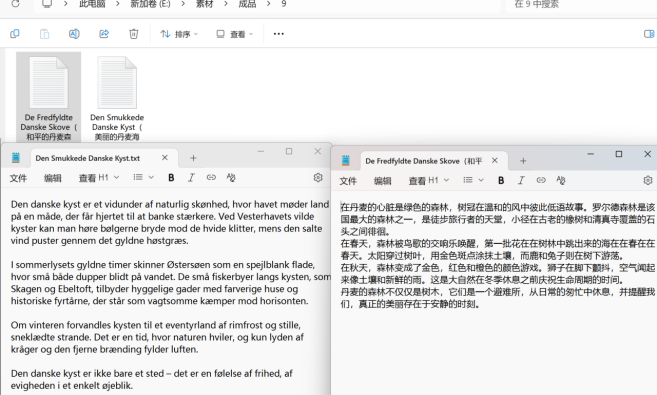Screen dimensions: 657x395
Task: Insert link icon in left Notepad window
Action: [211, 178]
